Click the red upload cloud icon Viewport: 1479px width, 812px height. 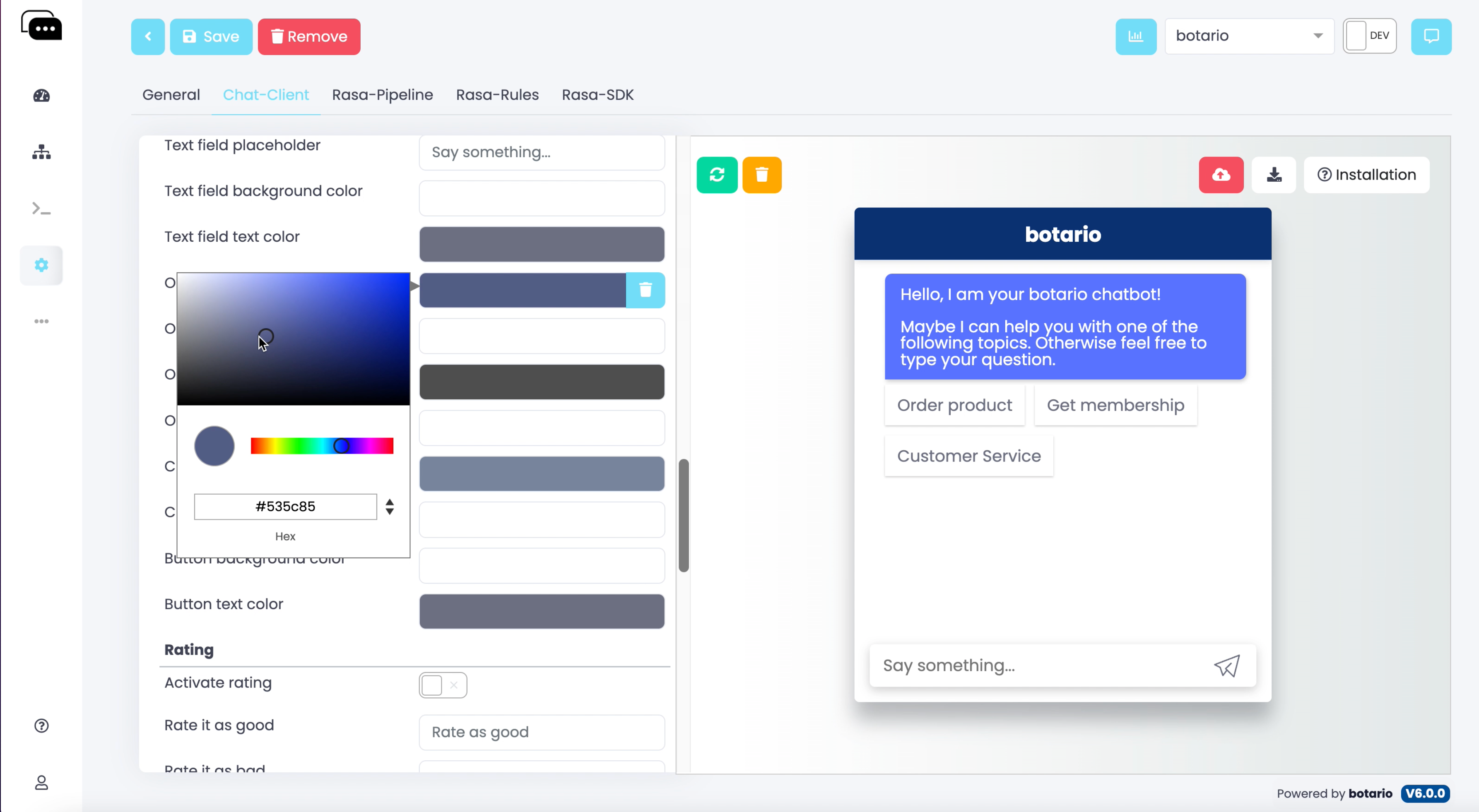tap(1221, 175)
